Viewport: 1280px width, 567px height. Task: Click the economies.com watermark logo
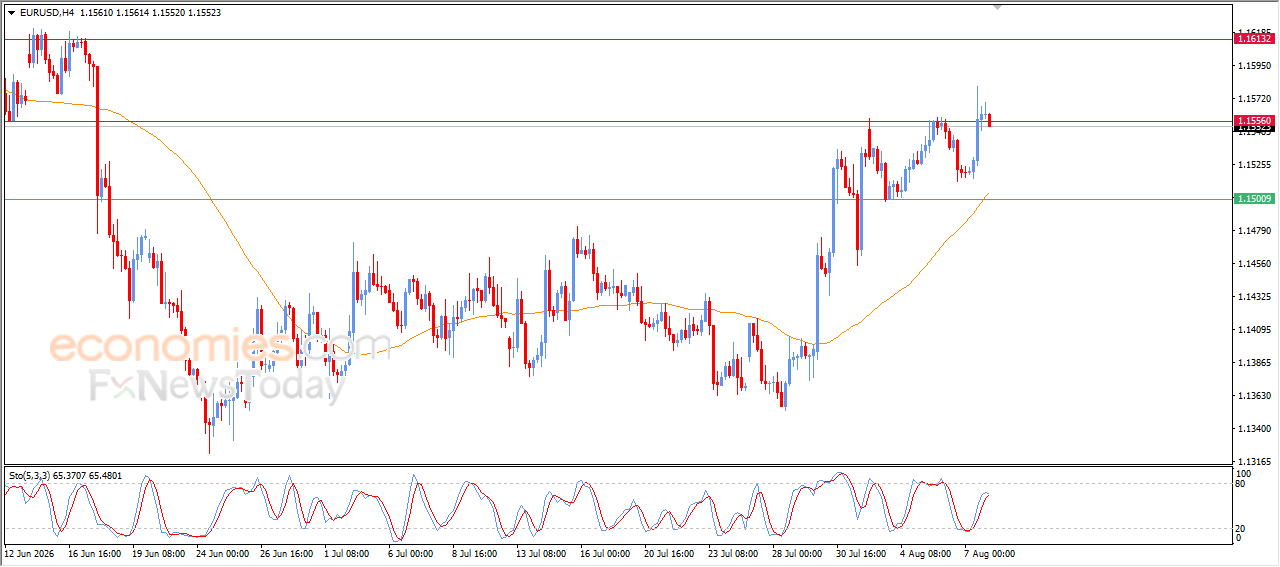click(206, 347)
